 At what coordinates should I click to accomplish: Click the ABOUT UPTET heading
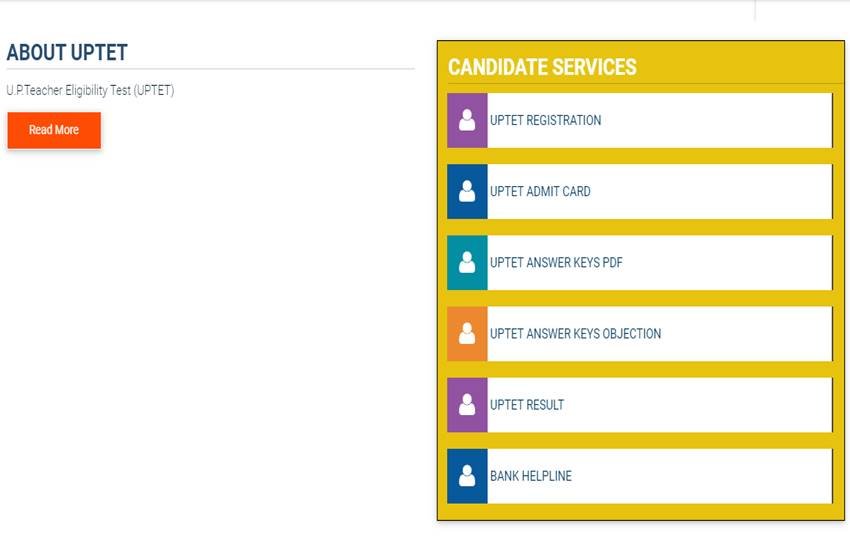click(x=67, y=53)
